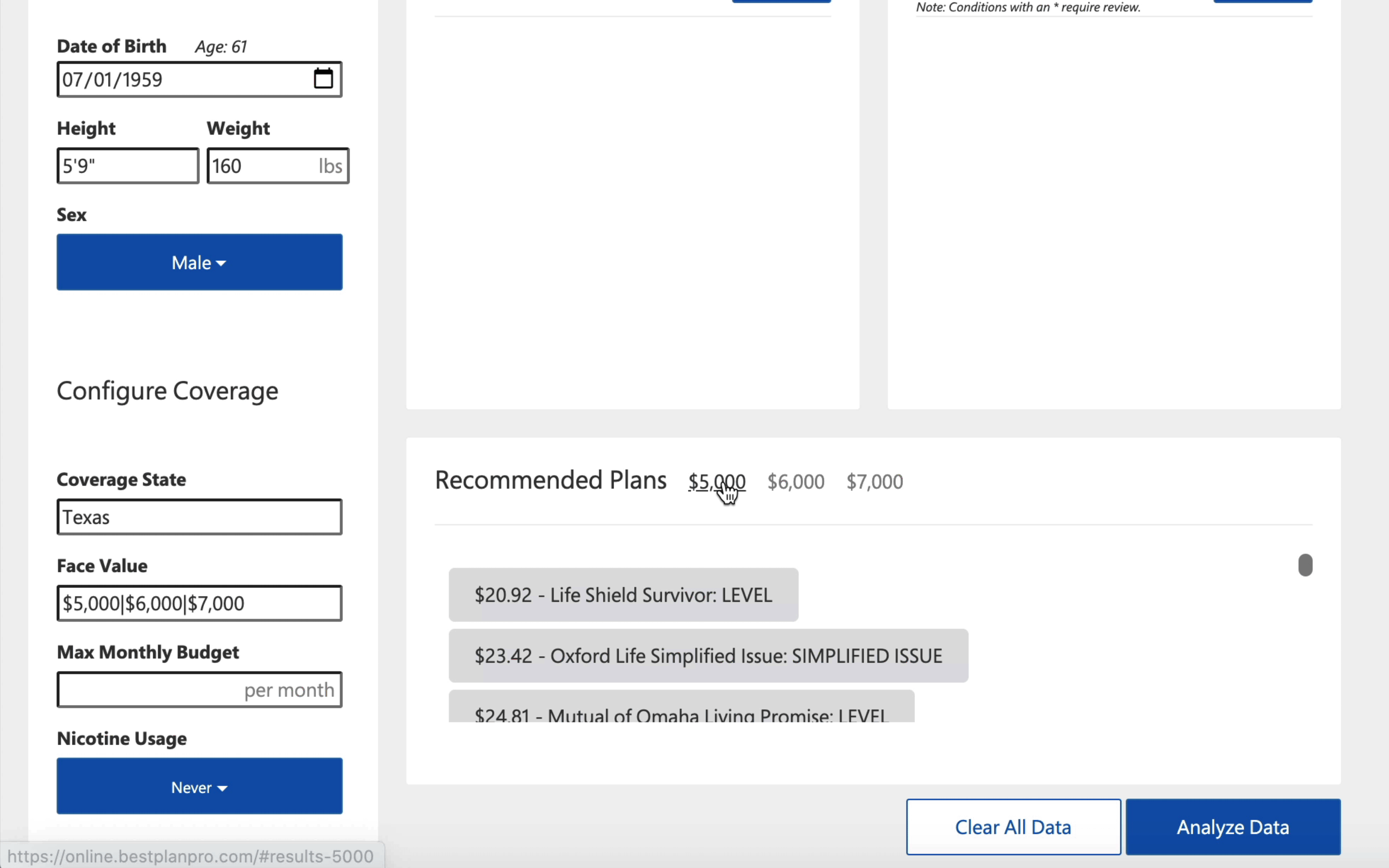Click the Analyze Data button
Viewport: 1389px width, 868px height.
click(x=1233, y=827)
